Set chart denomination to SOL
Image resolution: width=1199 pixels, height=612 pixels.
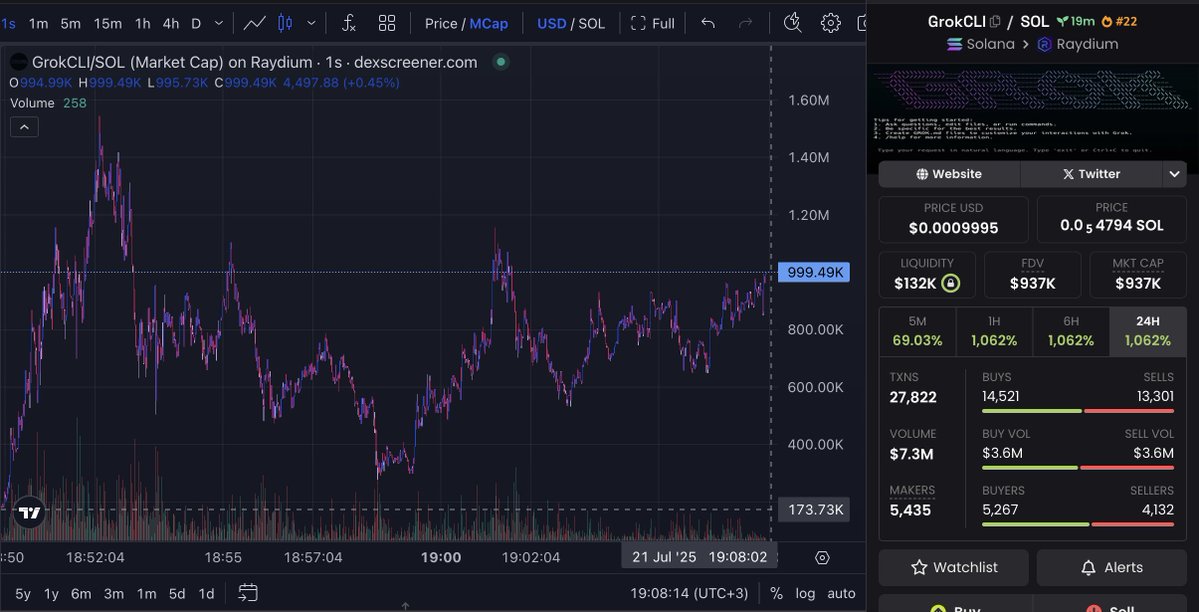click(591, 24)
